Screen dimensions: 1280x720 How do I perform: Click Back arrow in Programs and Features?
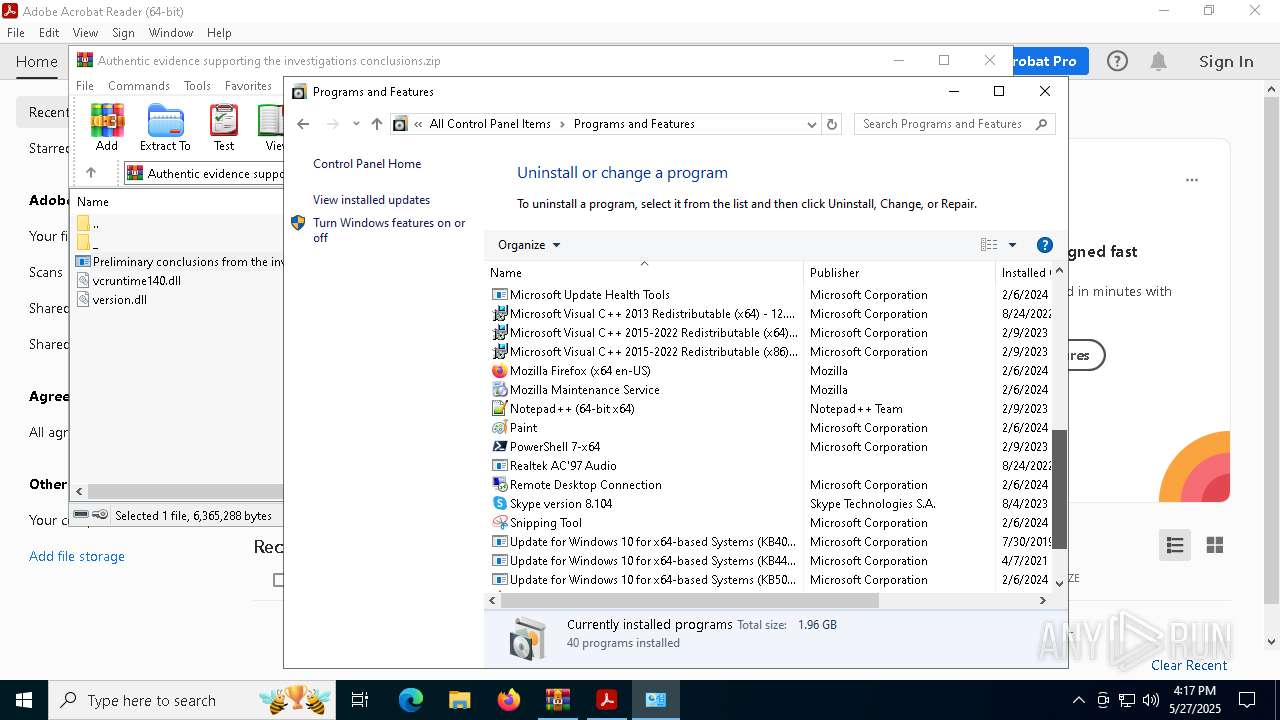pos(304,124)
